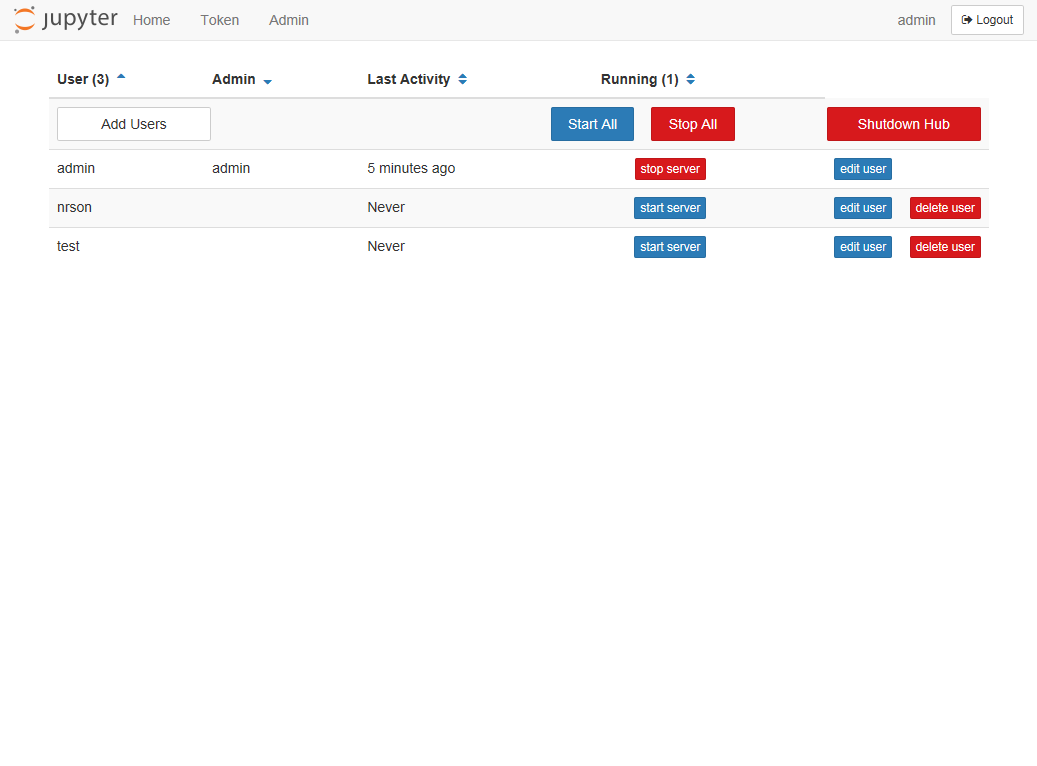
Task: Stop server for the admin user
Action: pos(670,169)
